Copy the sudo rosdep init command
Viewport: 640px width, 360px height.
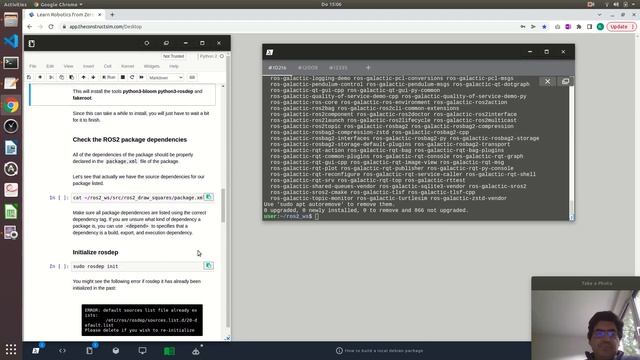tap(208, 266)
